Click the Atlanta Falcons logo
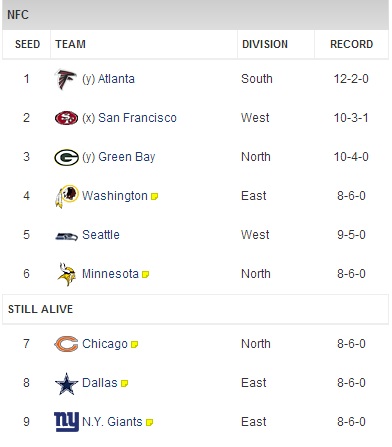Image resolution: width=392 pixels, height=447 pixels. tap(66, 79)
